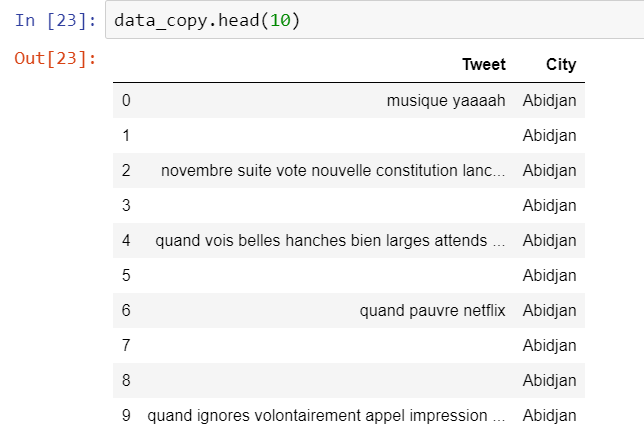
Task: Click the 'quand vois belles hanches' tweet
Action: [330, 240]
